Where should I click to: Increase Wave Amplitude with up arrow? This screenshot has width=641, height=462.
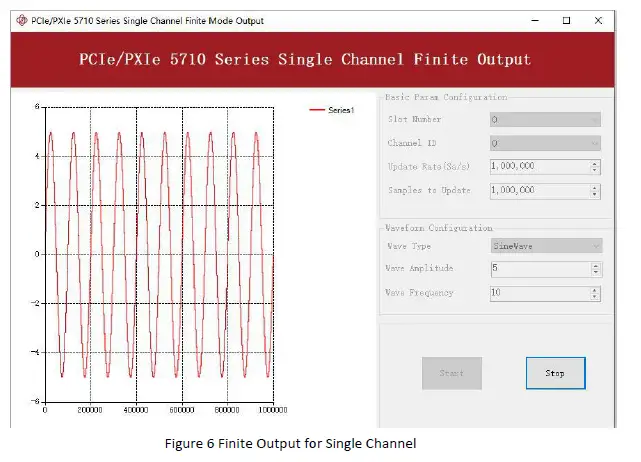[x=596, y=265]
